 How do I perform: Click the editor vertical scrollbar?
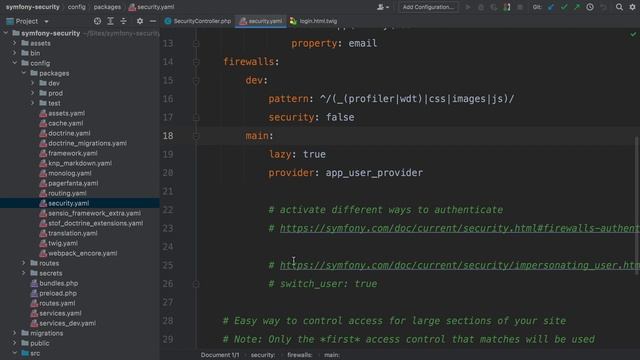(637, 206)
